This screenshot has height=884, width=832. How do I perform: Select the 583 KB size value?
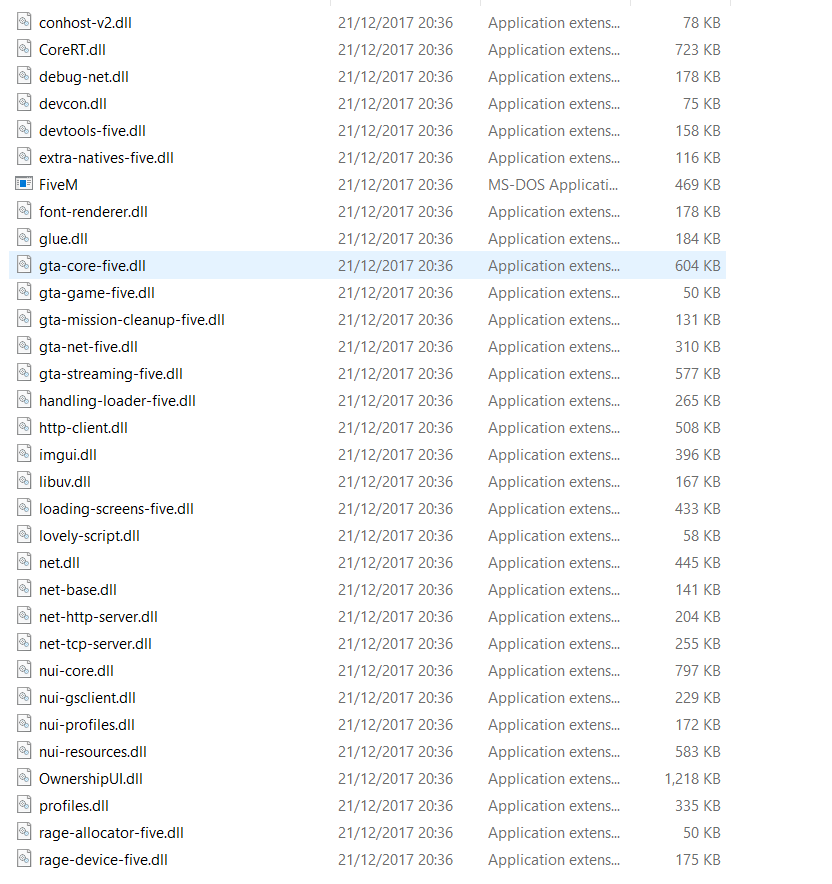pos(698,752)
